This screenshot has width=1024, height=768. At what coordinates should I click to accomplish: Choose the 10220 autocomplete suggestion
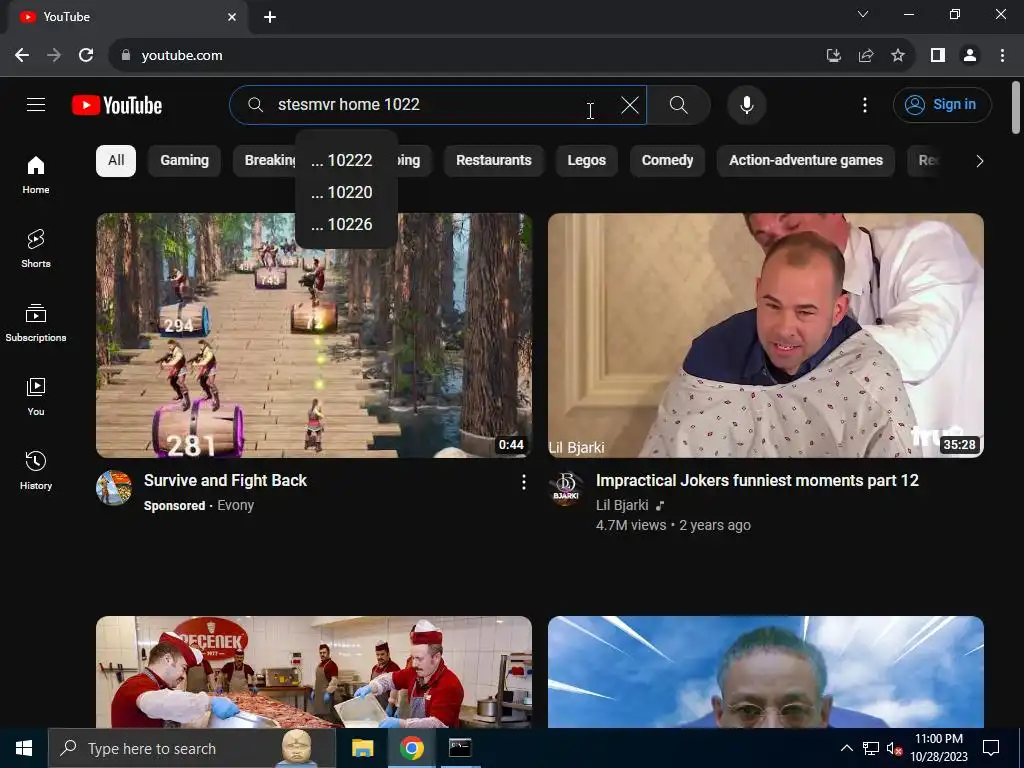(x=346, y=193)
